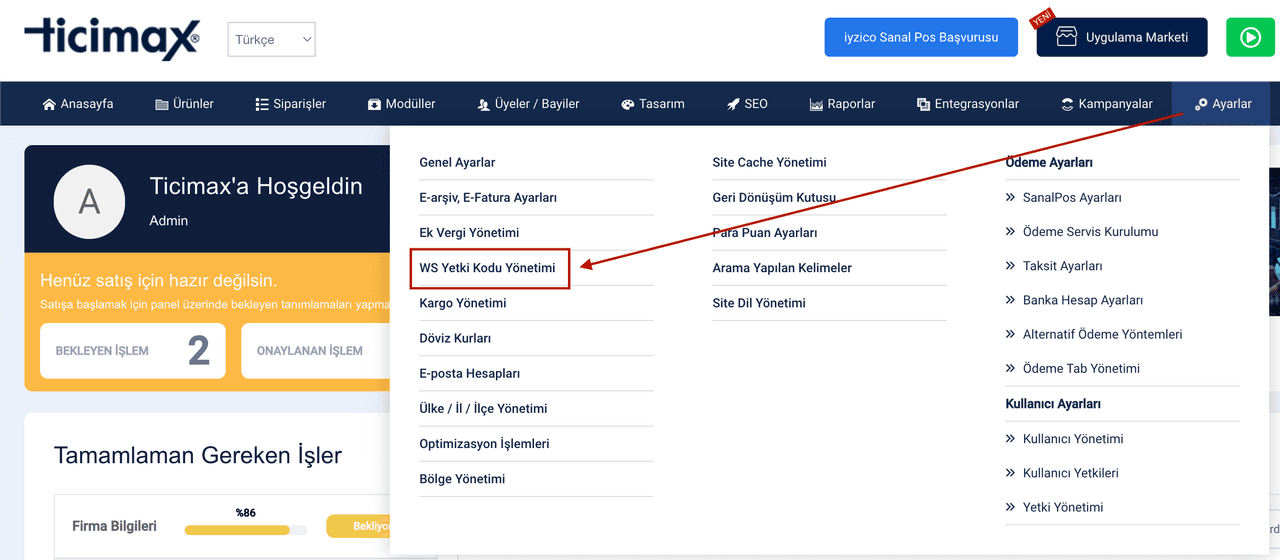The height and width of the screenshot is (560, 1280).
Task: Click the Firma Bilgileri progress bar
Action: point(245,529)
